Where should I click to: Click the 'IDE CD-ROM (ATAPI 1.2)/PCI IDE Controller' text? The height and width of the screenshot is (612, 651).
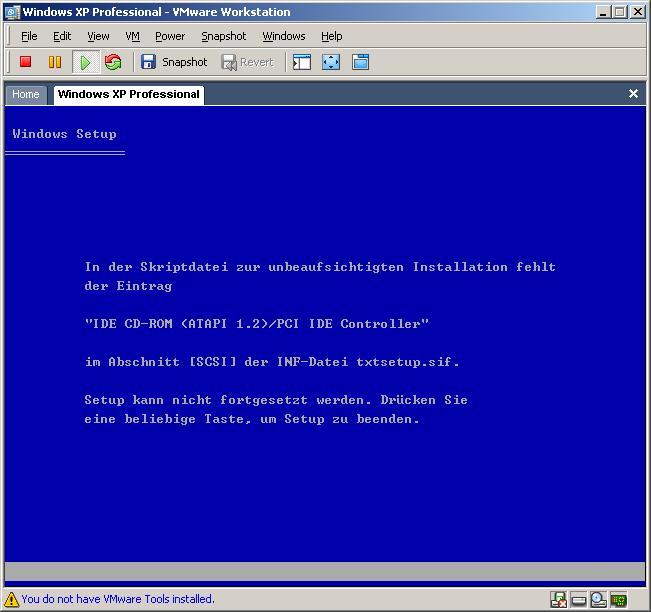coord(257,323)
